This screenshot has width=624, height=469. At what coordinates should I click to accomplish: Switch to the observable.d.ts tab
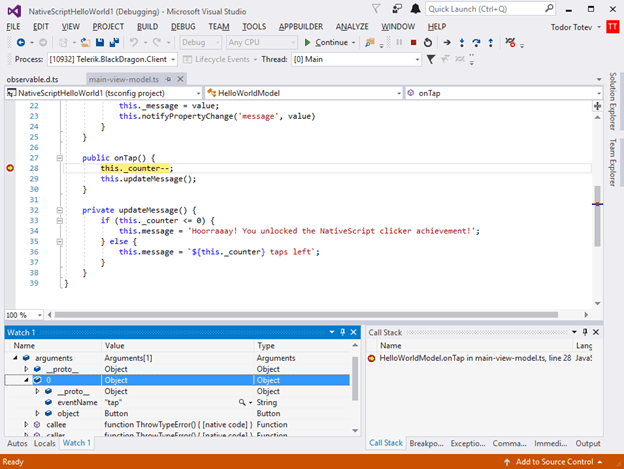pyautogui.click(x=33, y=79)
